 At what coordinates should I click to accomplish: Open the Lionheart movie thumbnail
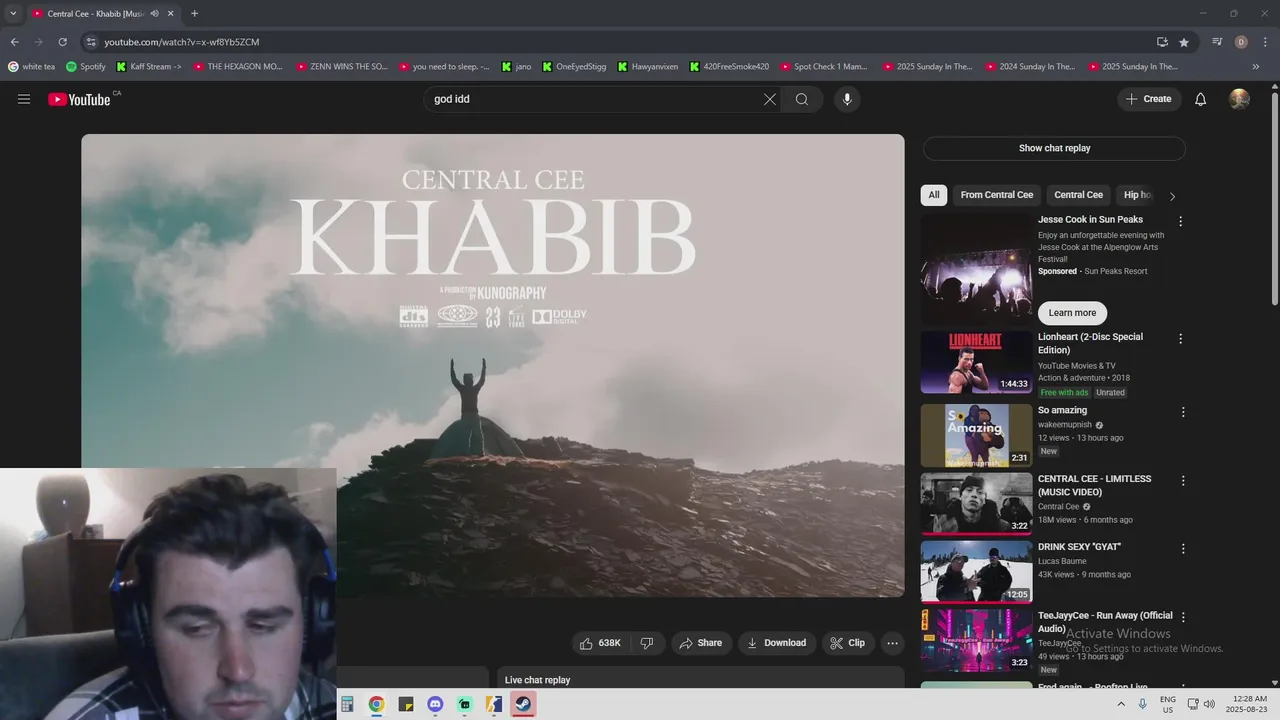coord(976,362)
